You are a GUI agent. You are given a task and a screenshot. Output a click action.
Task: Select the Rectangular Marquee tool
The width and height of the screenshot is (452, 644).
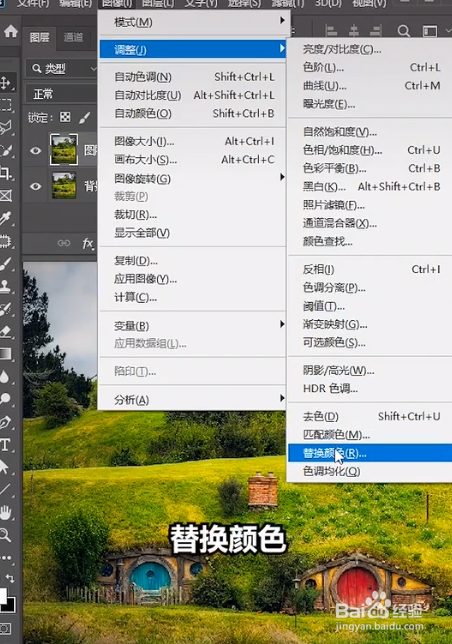(6, 105)
